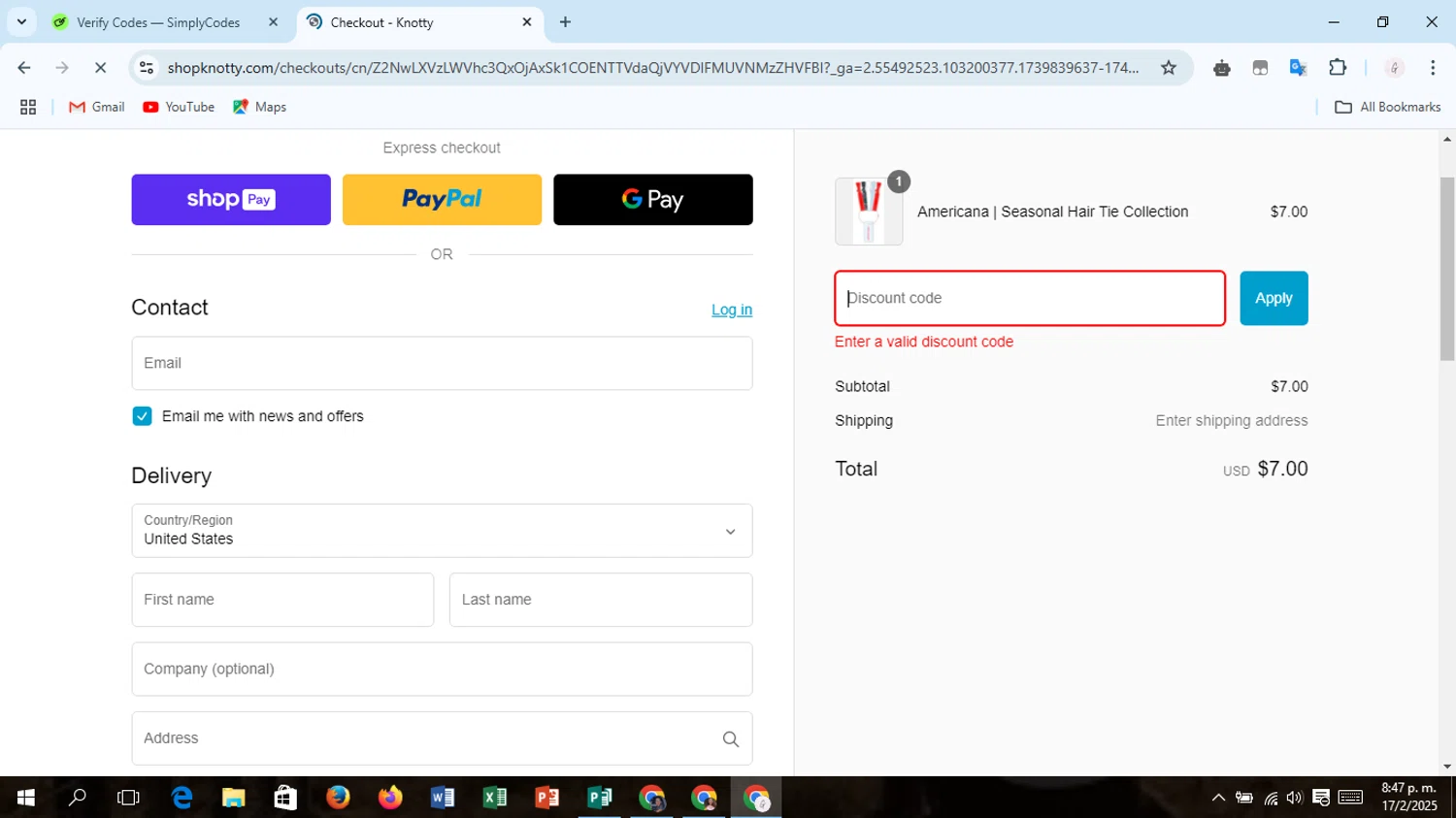Pay with Shop Pay

point(231,200)
